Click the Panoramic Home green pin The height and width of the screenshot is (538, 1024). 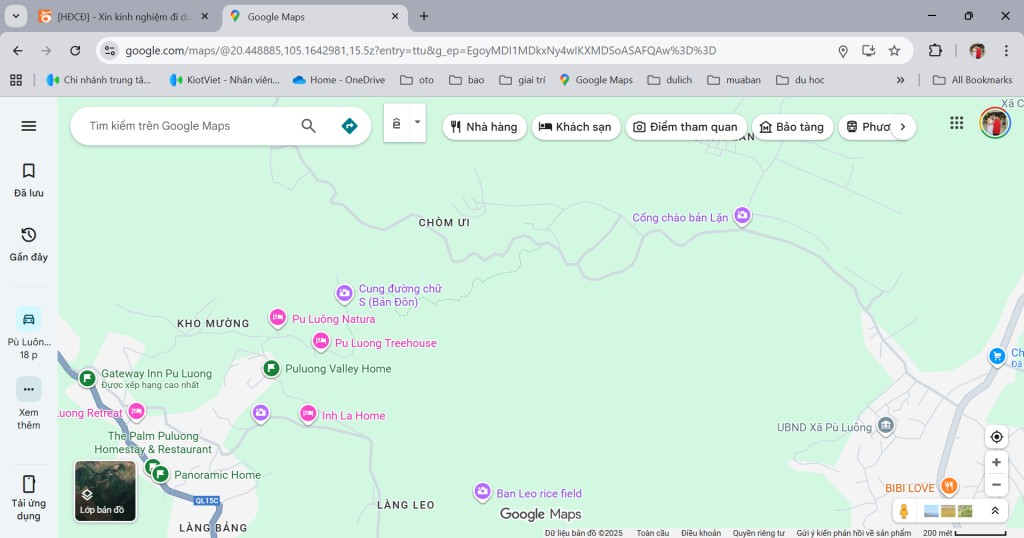click(161, 474)
